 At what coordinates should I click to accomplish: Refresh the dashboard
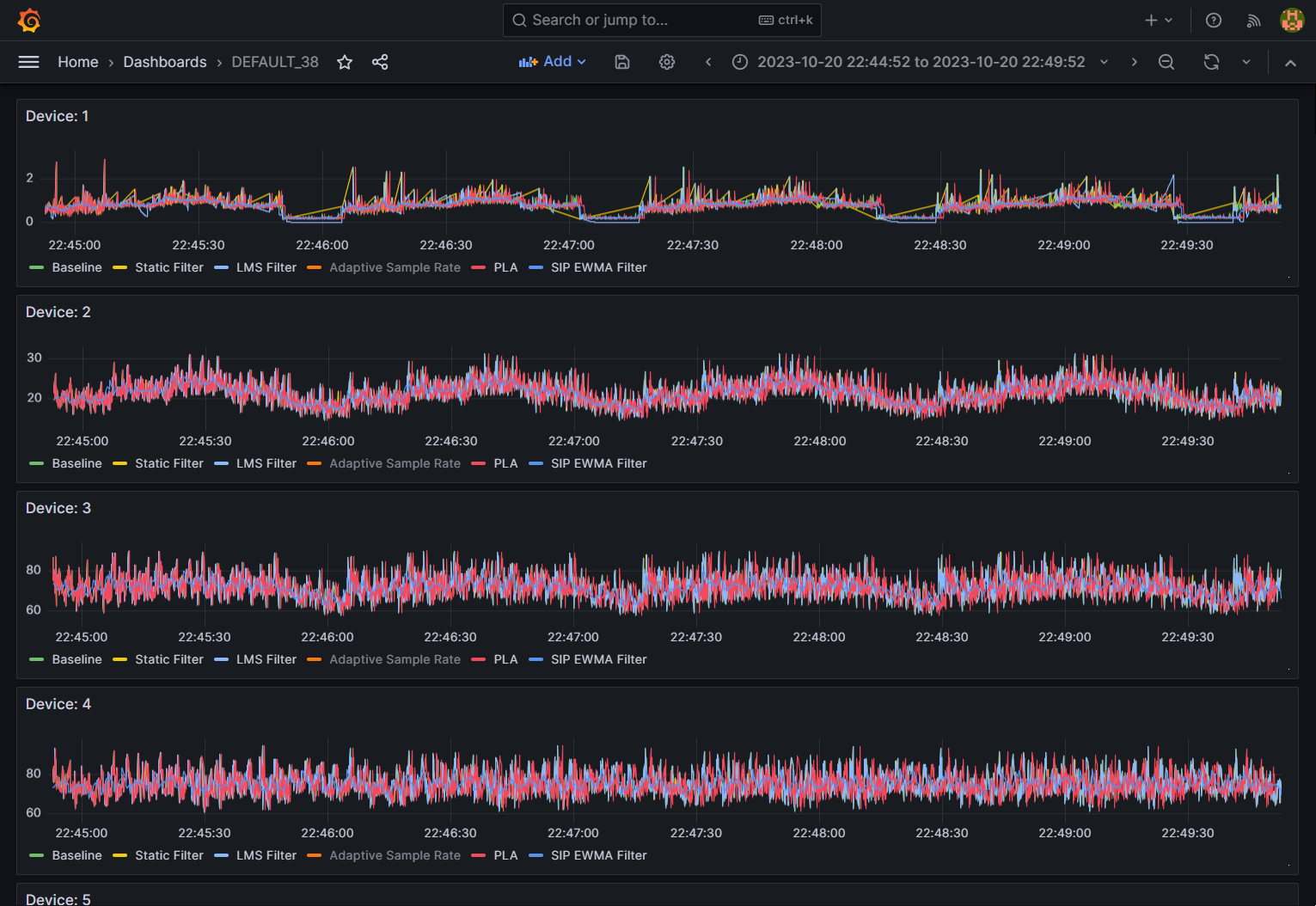[x=1211, y=62]
